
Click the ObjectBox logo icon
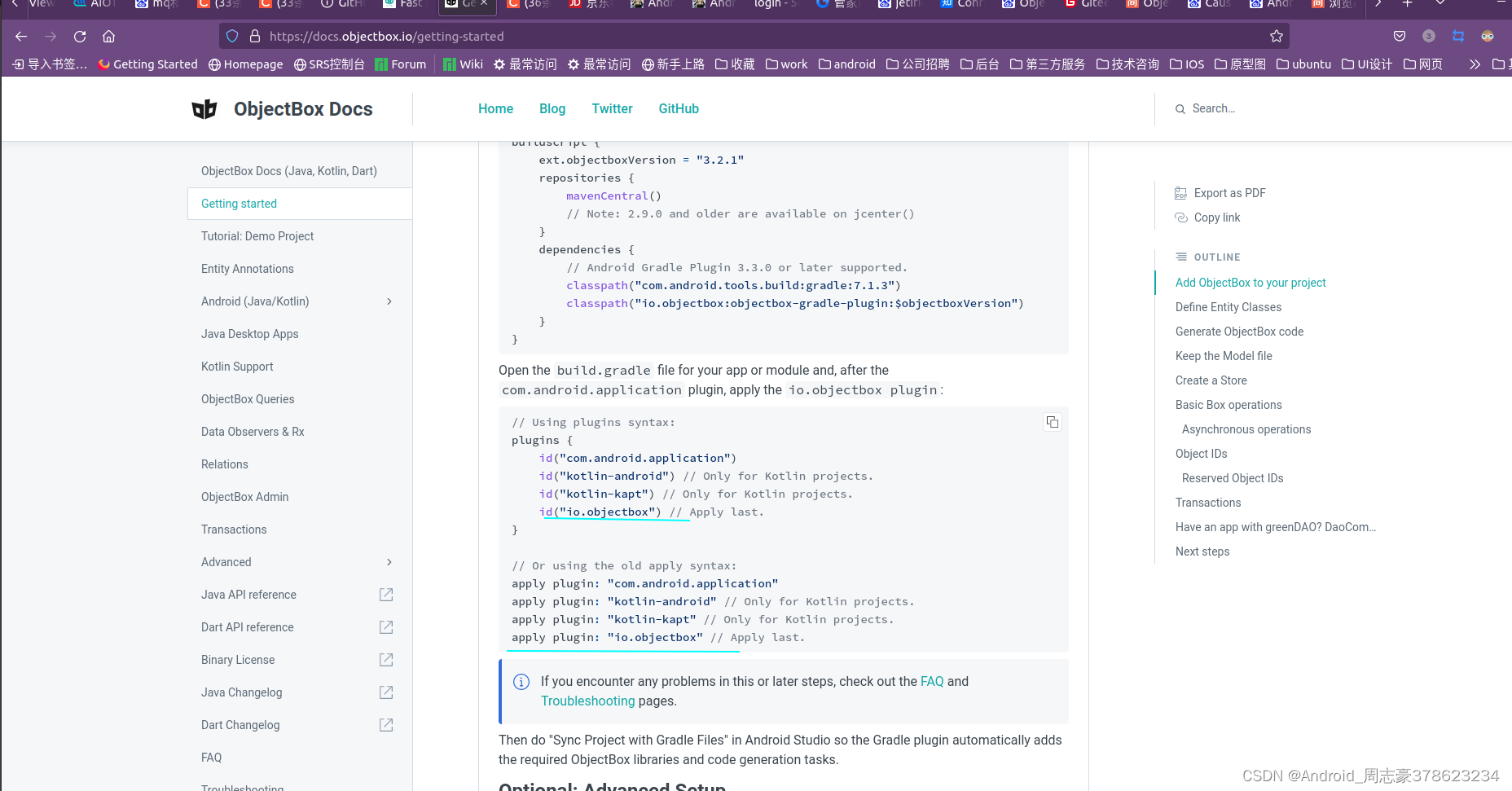204,109
